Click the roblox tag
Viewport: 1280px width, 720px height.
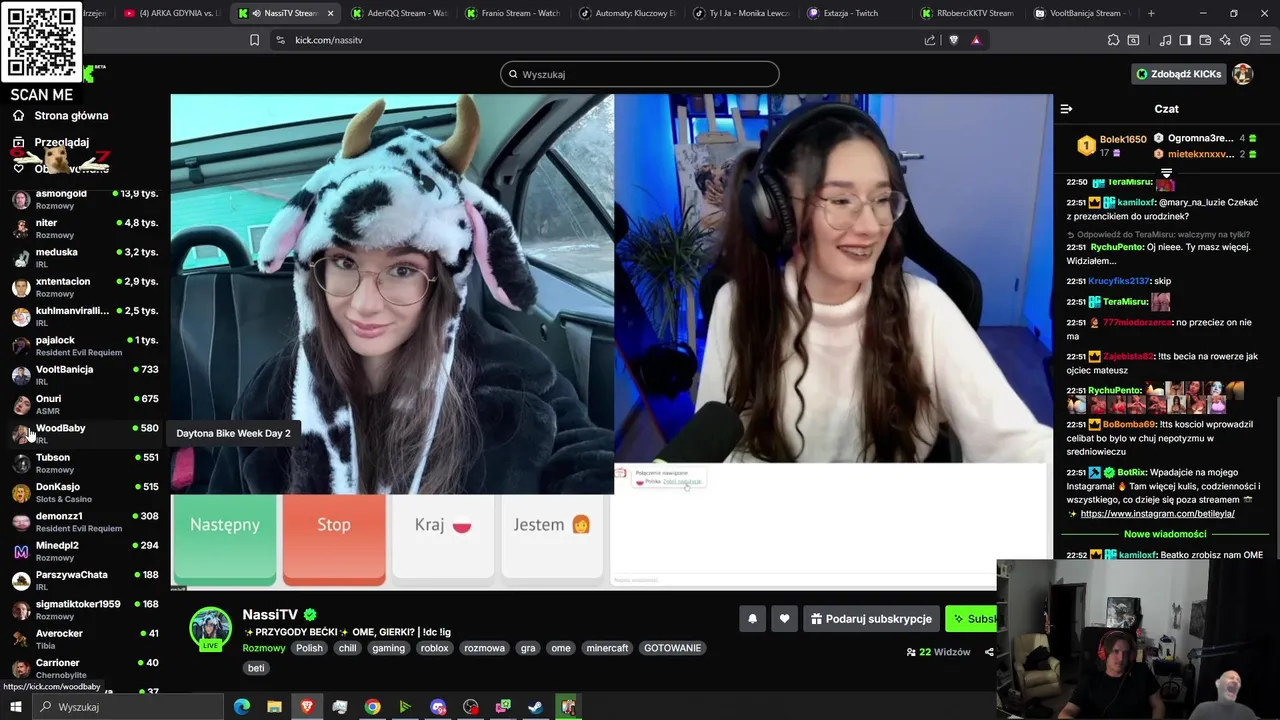(x=434, y=648)
